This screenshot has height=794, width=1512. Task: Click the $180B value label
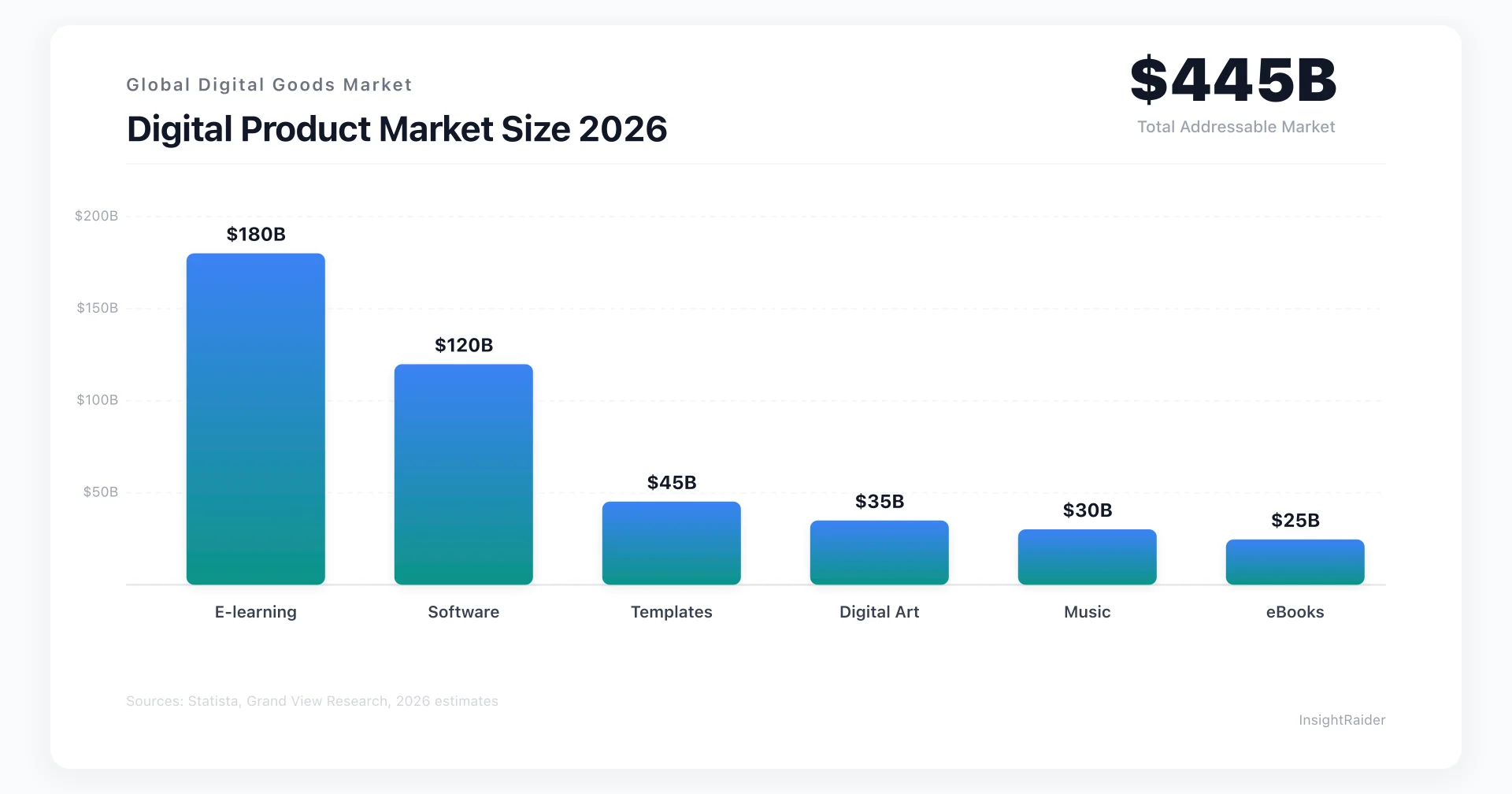tap(254, 234)
